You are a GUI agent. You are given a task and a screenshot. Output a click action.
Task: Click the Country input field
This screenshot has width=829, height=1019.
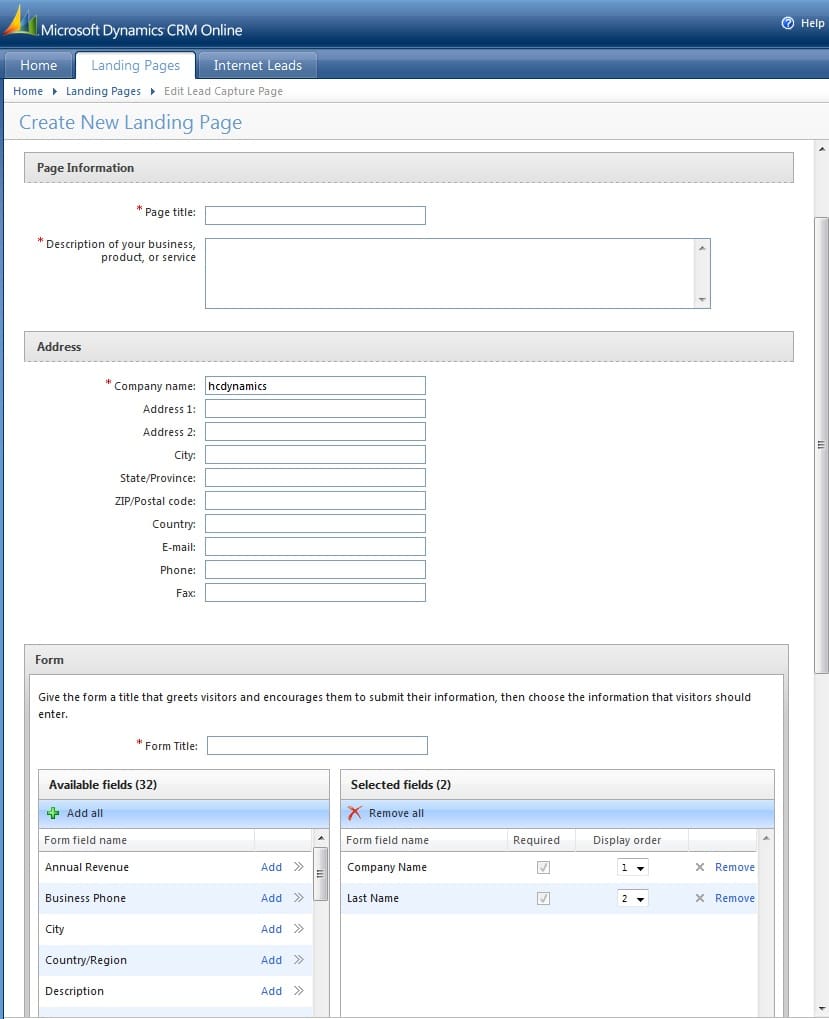(x=315, y=524)
